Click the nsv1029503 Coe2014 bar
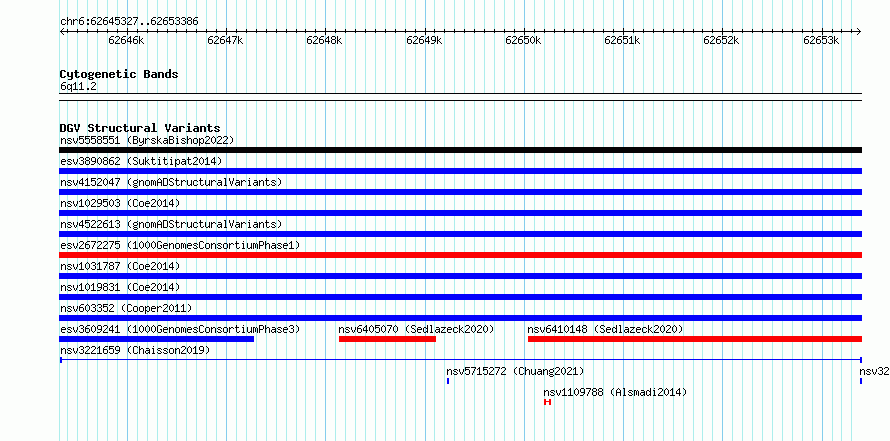 [460, 213]
